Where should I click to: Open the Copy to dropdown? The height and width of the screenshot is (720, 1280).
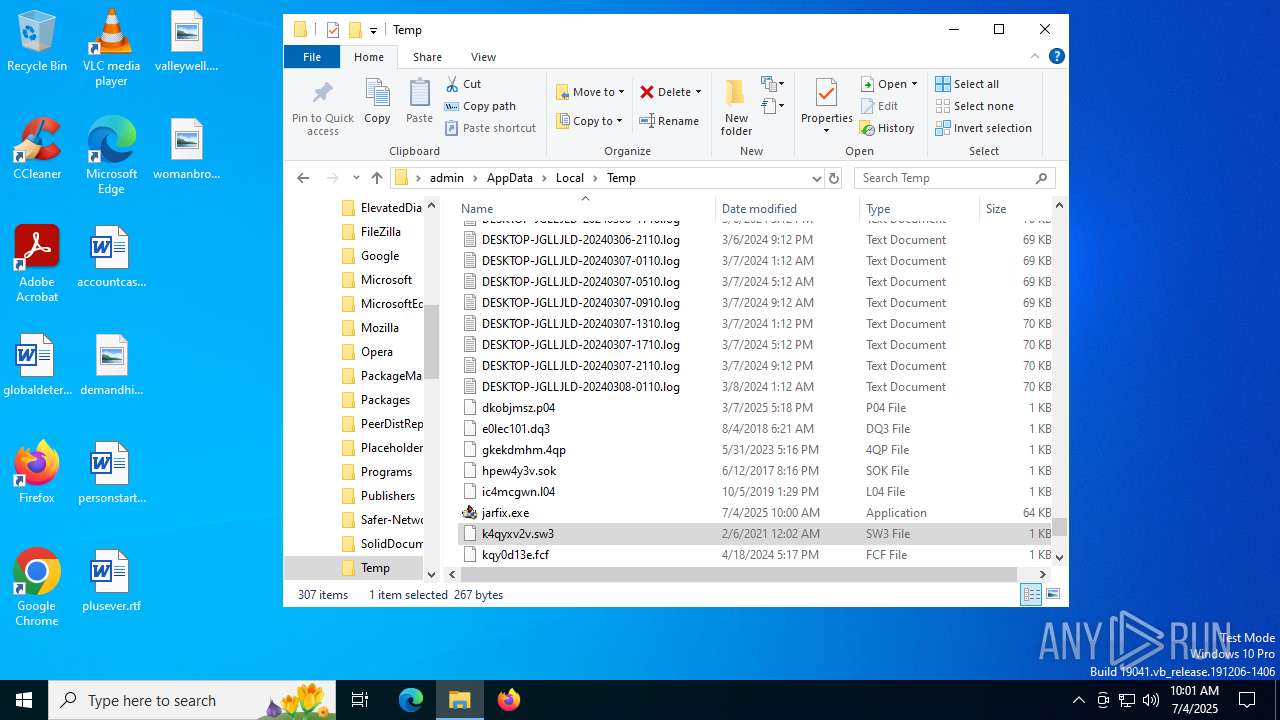click(x=590, y=121)
